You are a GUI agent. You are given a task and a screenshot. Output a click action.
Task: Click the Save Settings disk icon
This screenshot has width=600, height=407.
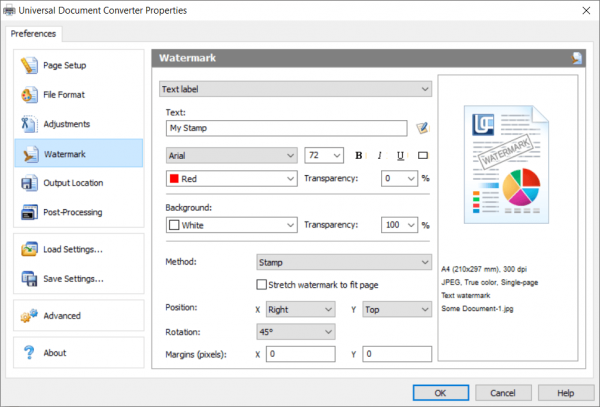pyautogui.click(x=29, y=278)
